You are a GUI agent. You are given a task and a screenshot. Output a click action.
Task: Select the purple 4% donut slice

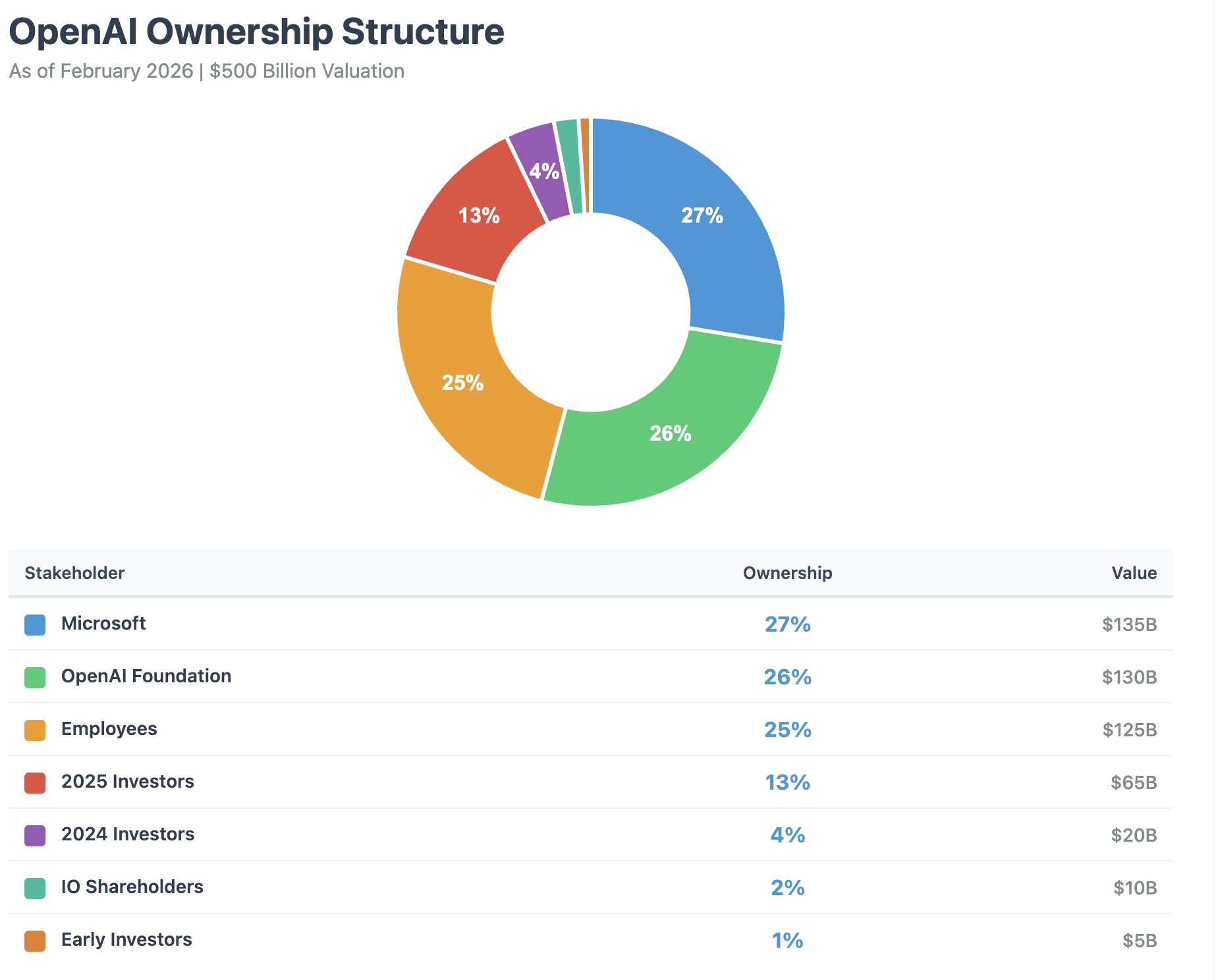tap(541, 171)
